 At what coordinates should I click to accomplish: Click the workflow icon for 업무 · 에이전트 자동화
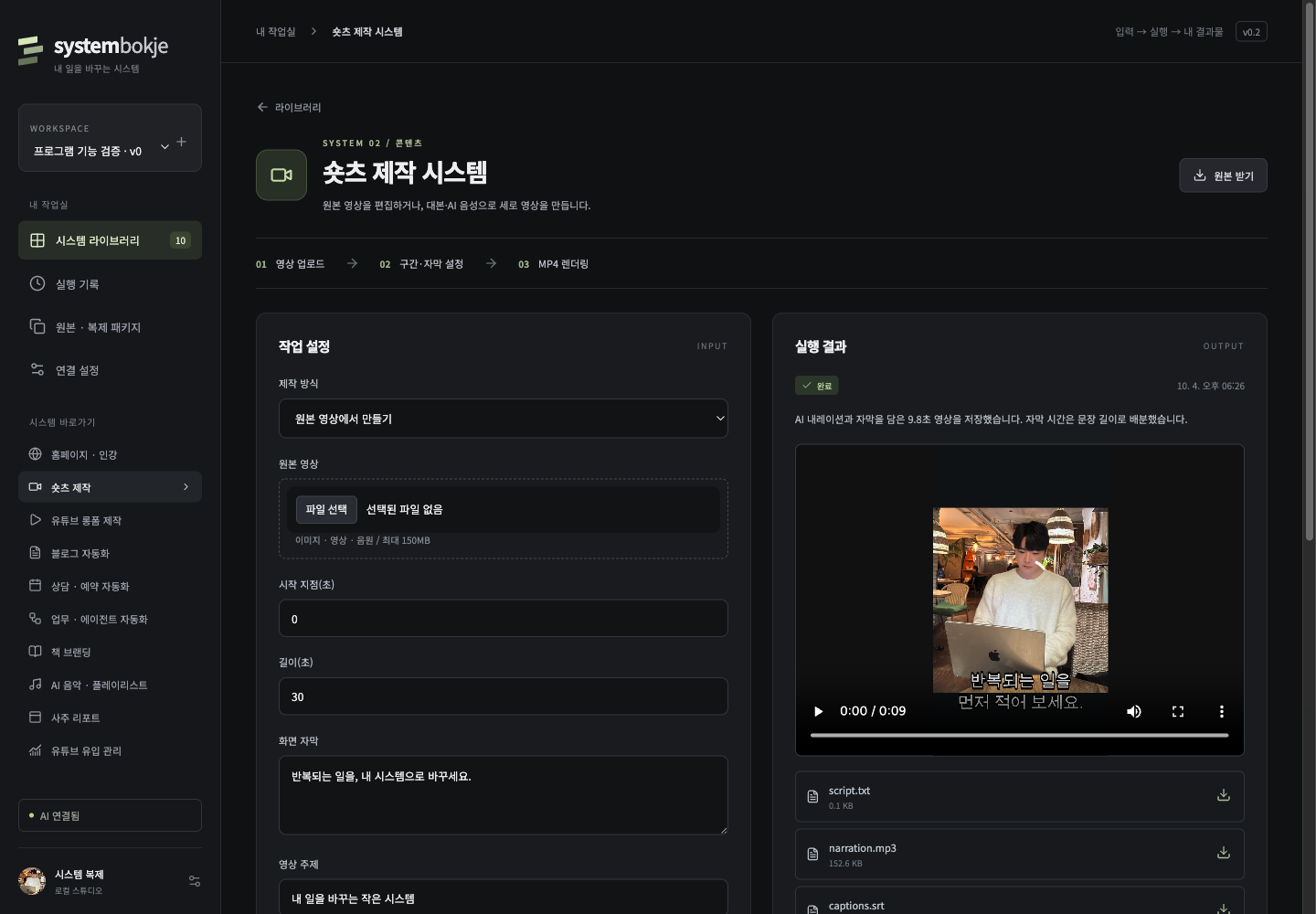(x=36, y=619)
